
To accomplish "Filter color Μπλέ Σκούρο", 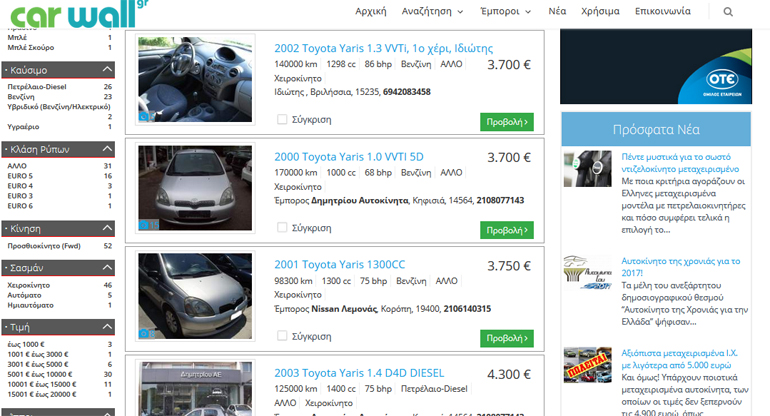I will (x=30, y=48).
